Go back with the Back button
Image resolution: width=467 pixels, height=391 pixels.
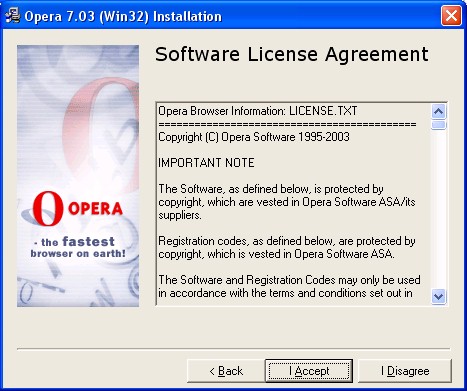226,371
